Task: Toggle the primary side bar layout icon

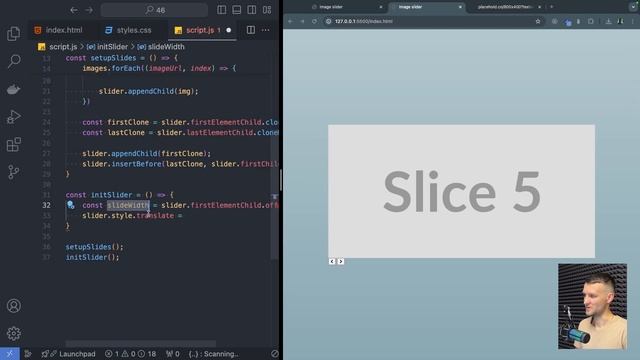Action: [222, 10]
